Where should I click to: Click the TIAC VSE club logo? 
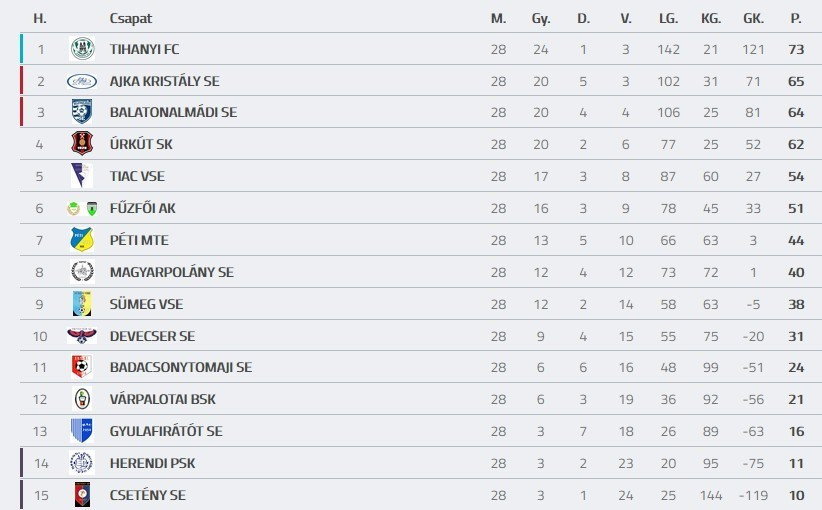81,176
